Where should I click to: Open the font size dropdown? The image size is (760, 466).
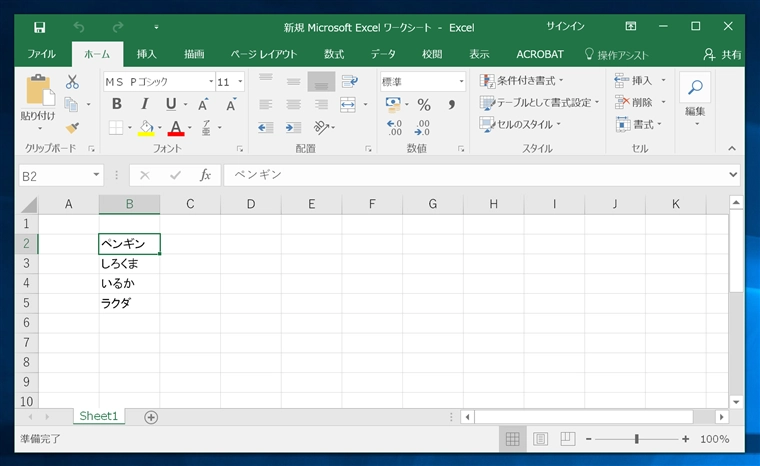(240, 81)
